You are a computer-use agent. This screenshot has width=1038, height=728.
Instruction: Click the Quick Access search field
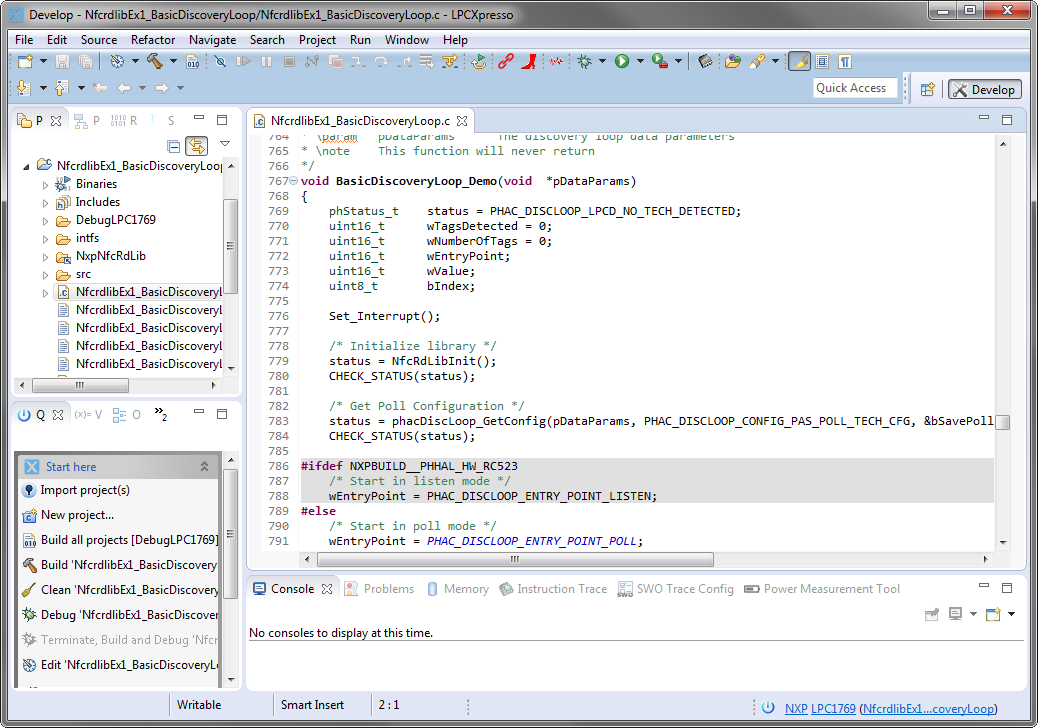click(851, 88)
